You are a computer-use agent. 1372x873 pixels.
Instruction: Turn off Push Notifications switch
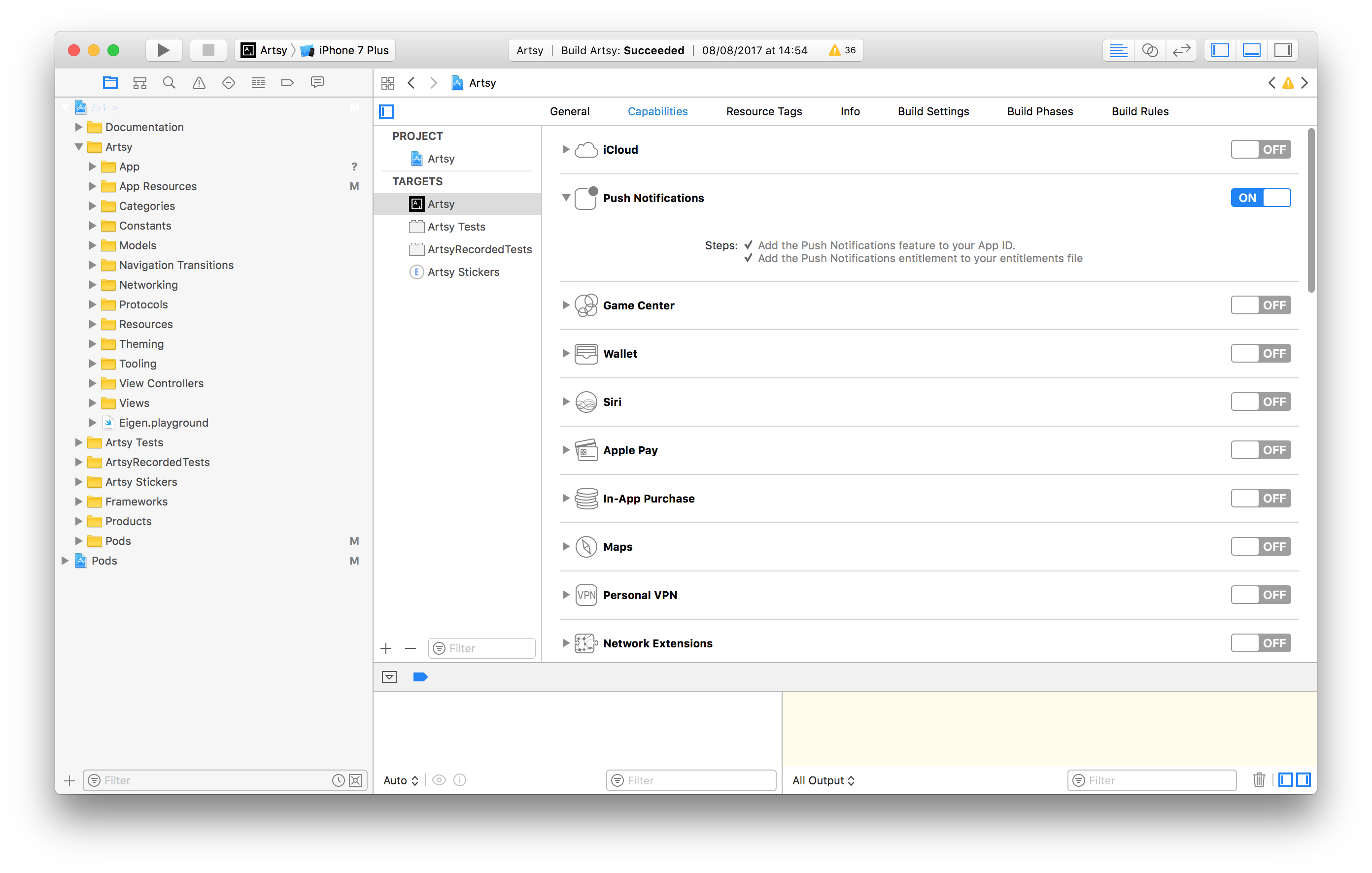pyautogui.click(x=1260, y=198)
